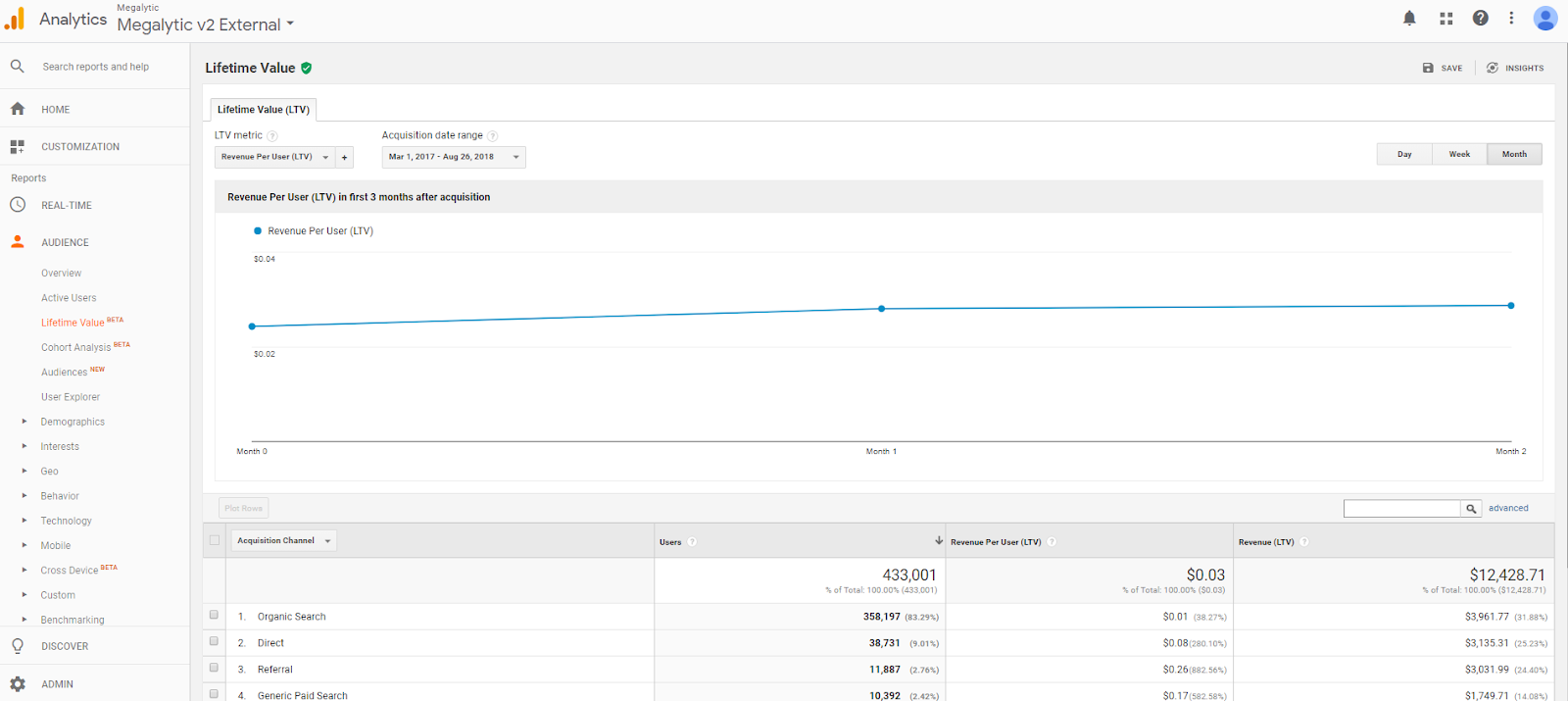Click the table search magnifier button
The width and height of the screenshot is (1568, 701).
[1471, 508]
